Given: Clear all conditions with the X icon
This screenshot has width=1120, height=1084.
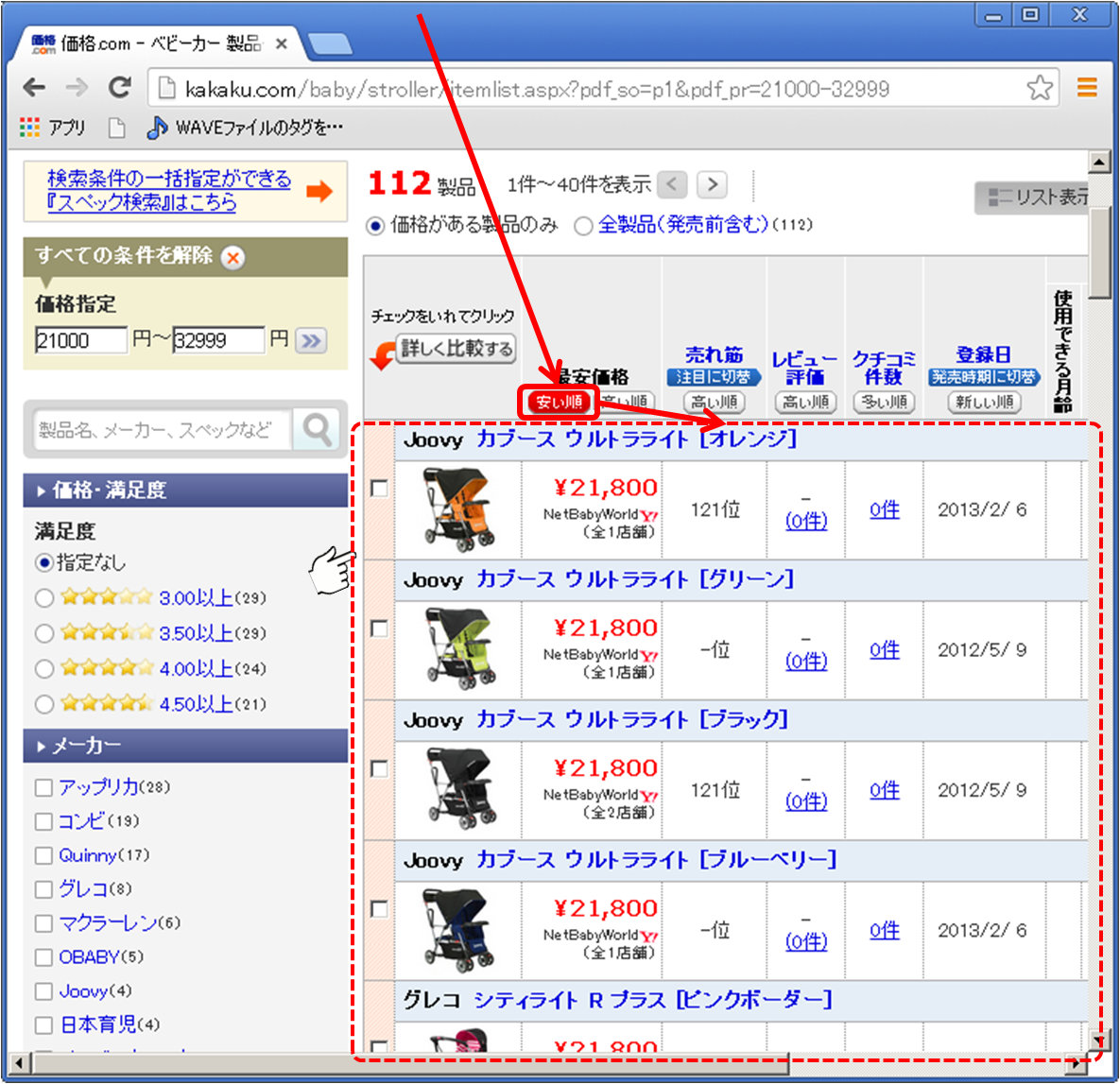Looking at the screenshot, I should pyautogui.click(x=233, y=257).
